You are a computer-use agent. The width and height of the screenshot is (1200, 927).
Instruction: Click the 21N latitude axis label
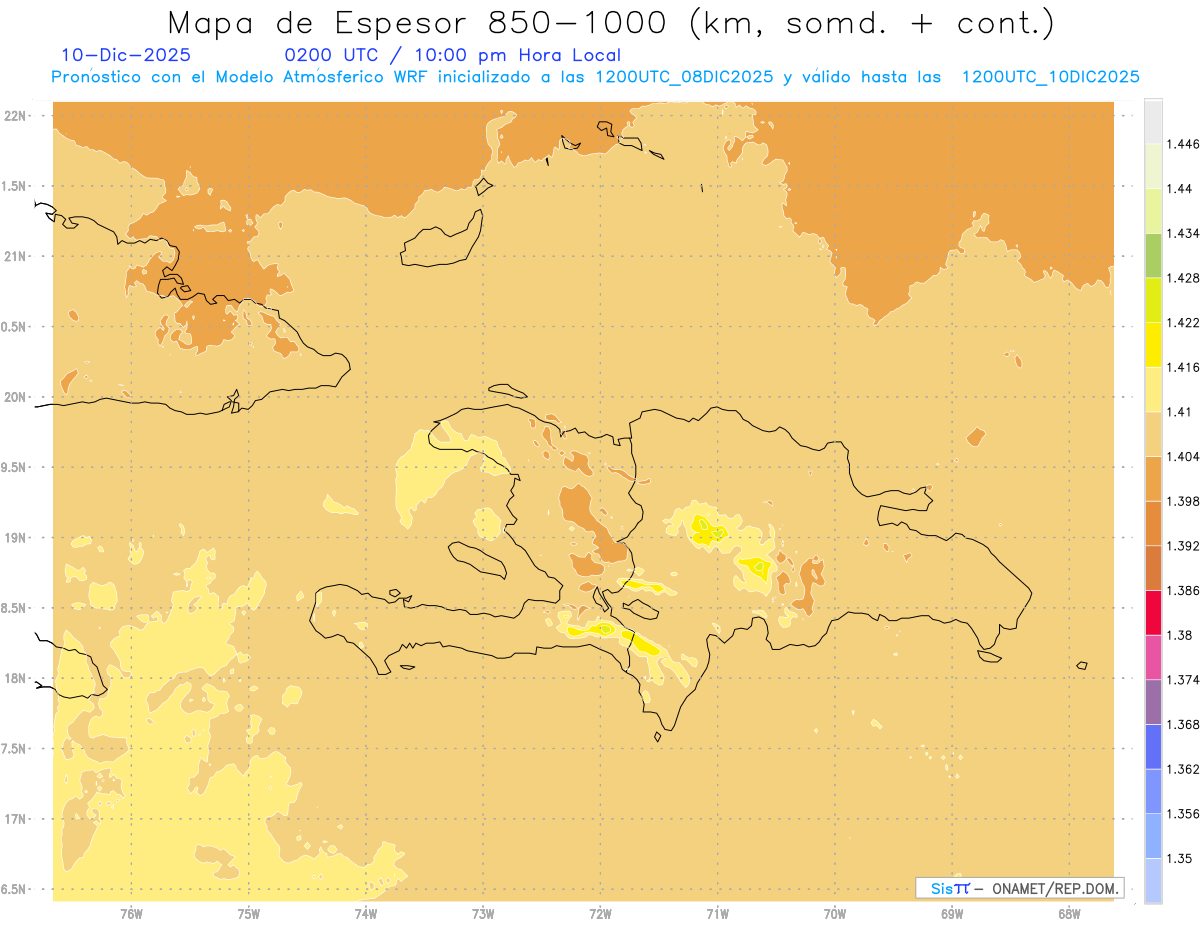pos(16,256)
